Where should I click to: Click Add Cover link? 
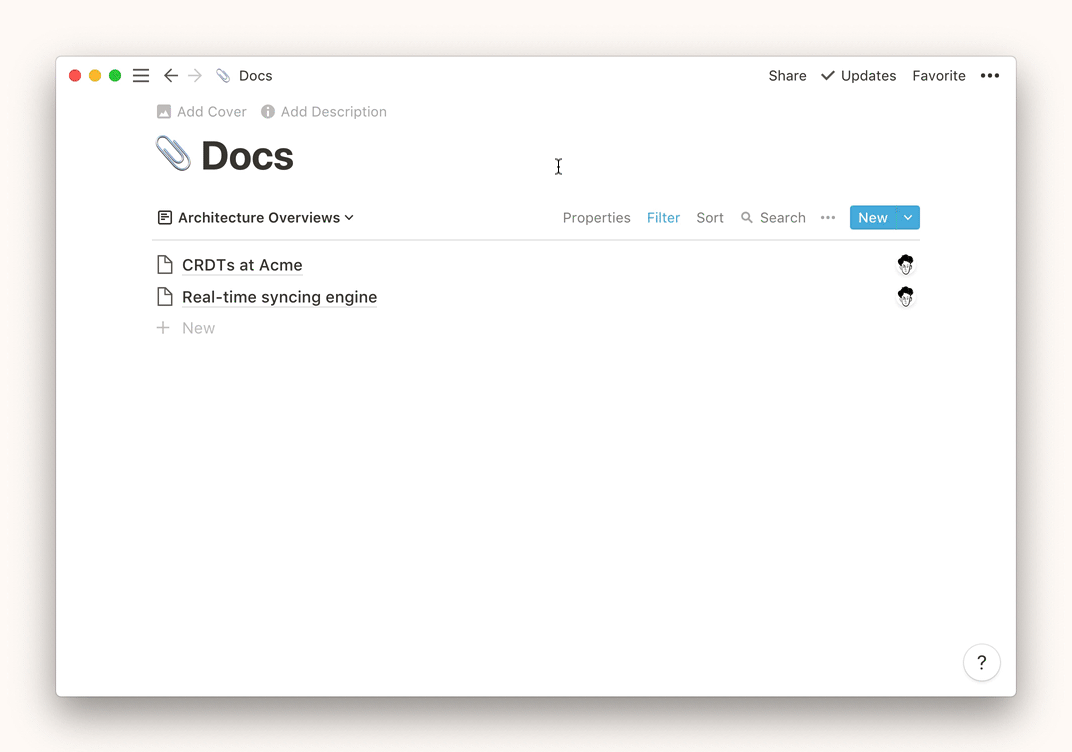click(x=202, y=112)
